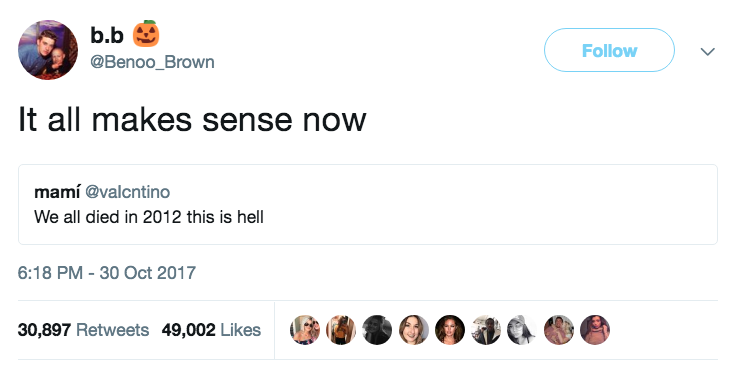The height and width of the screenshot is (368, 734).
Task: View the 30,897 Retweets list
Action: point(83,330)
